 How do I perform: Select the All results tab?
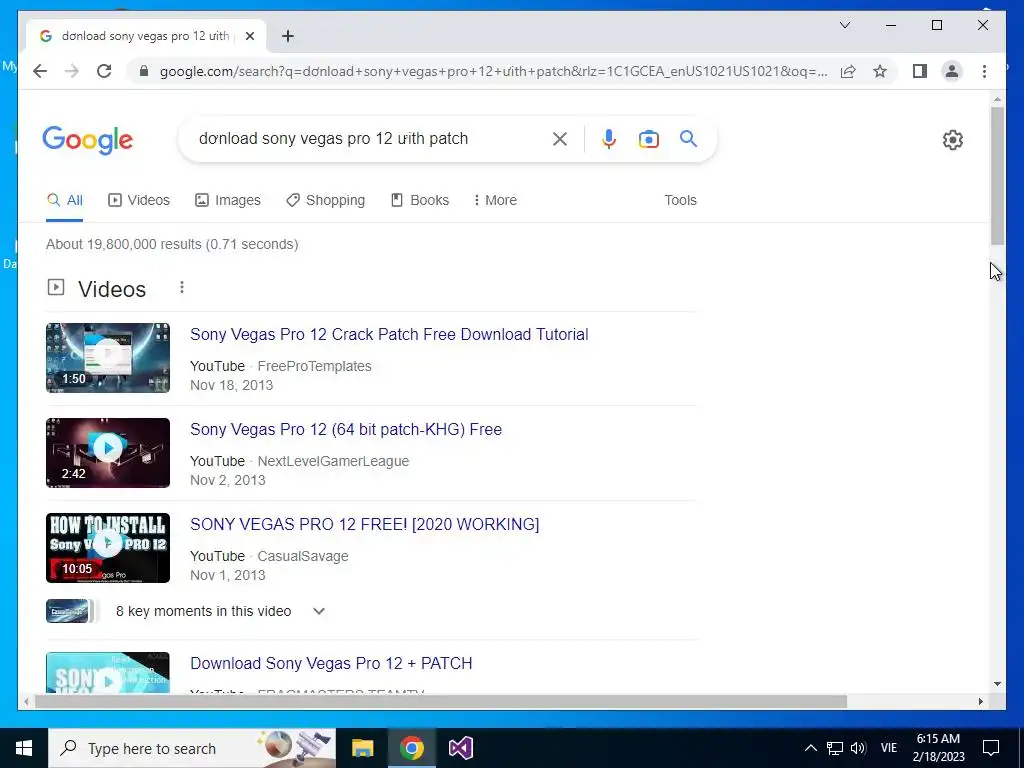click(65, 200)
